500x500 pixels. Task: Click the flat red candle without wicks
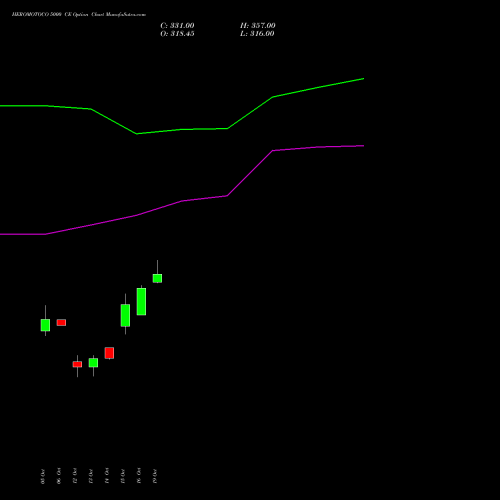61,322
